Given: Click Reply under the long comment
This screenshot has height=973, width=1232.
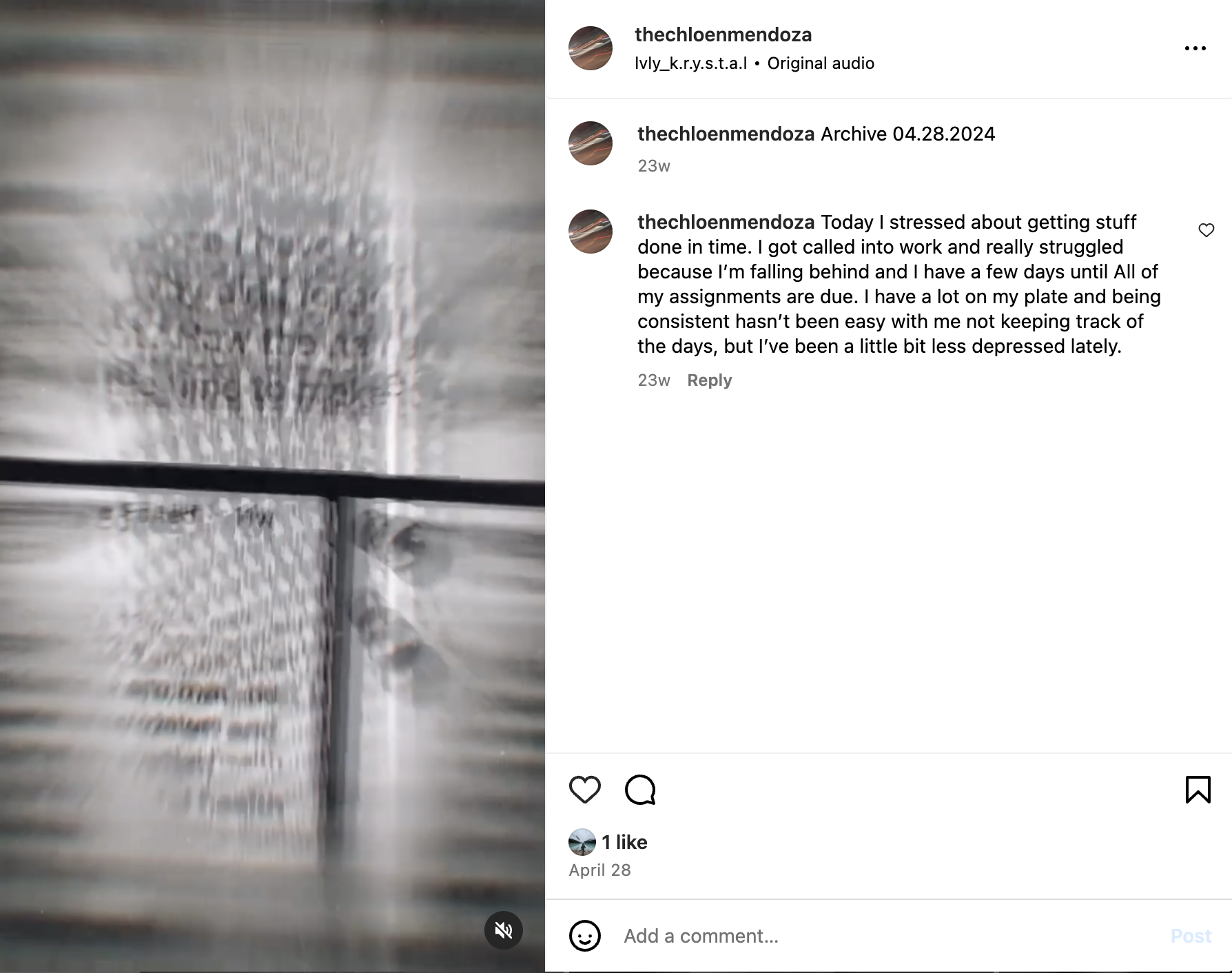Looking at the screenshot, I should [x=709, y=380].
